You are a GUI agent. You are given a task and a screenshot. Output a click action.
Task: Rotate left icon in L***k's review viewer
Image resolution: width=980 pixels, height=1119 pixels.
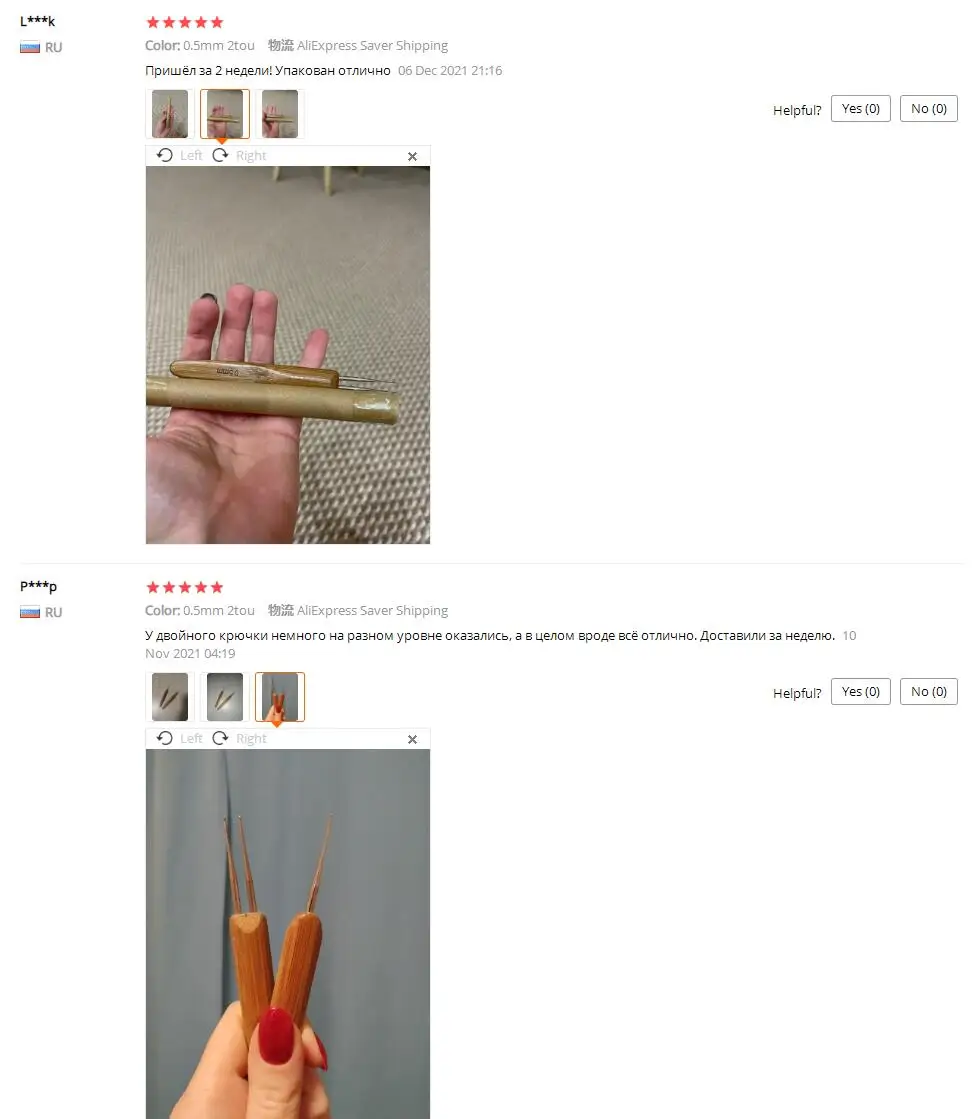point(165,156)
